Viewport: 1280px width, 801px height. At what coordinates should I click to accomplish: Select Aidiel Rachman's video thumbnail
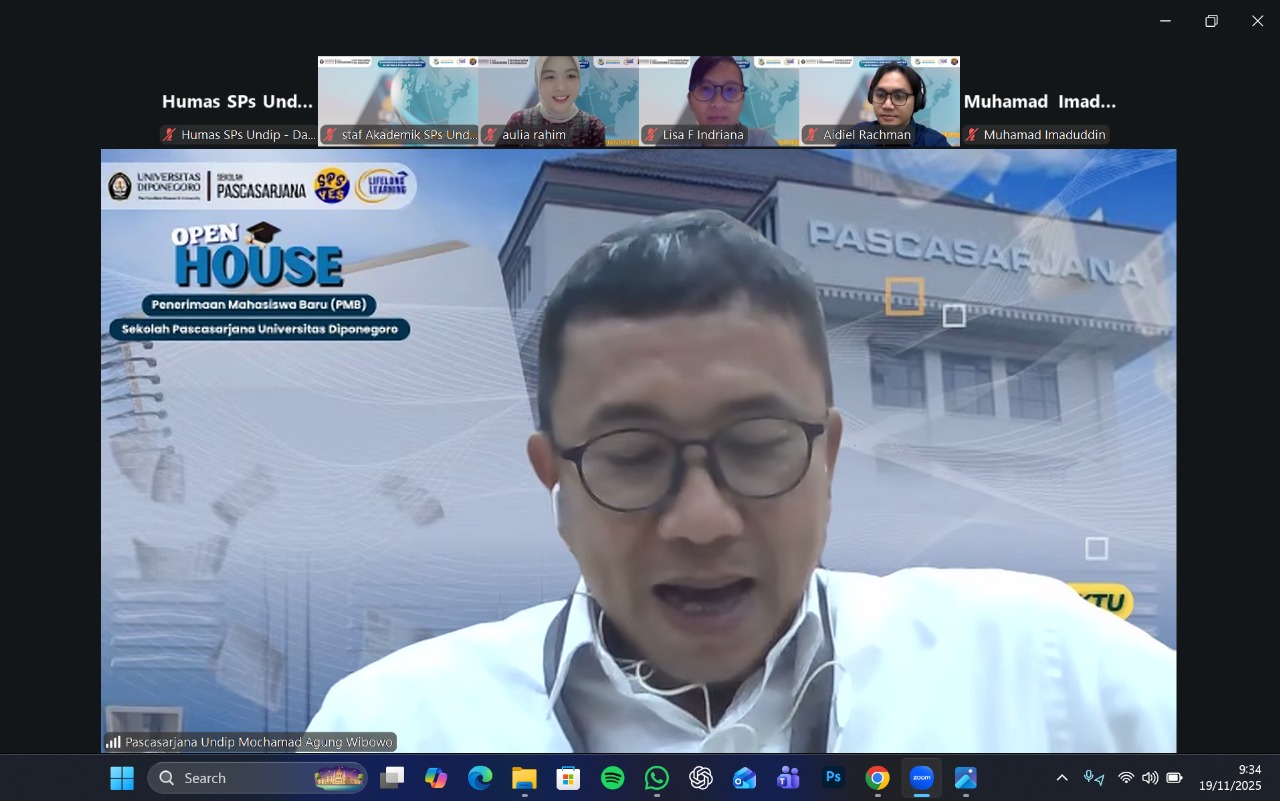tap(879, 101)
